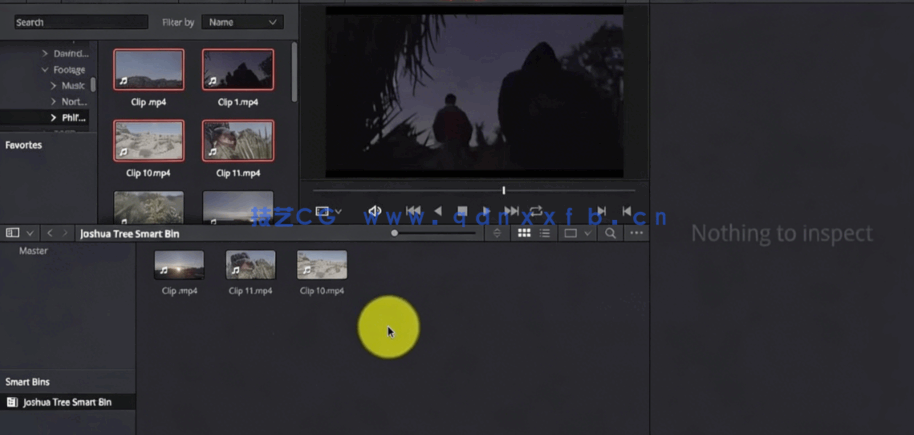Click the Joshua Tree Smart Bin title
Viewport: 914px width, 435px height.
pyautogui.click(x=129, y=234)
